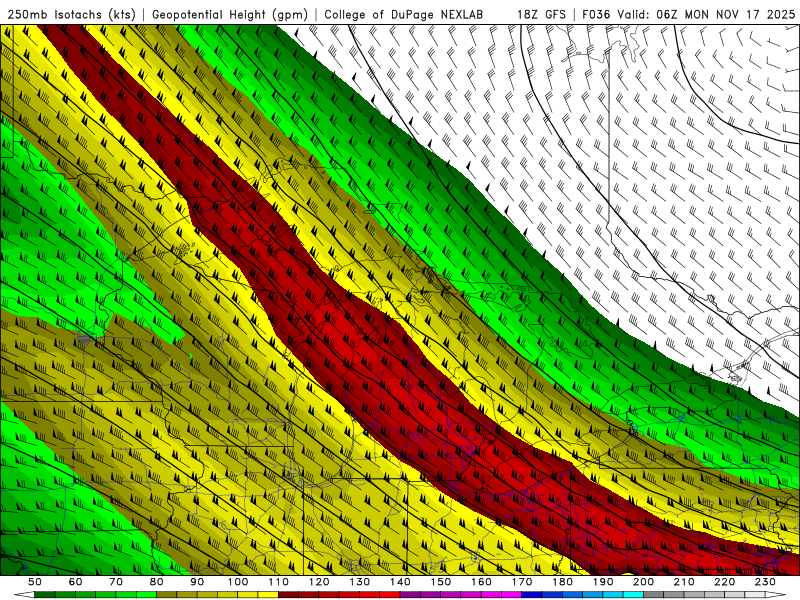
Task: Click the 'College of DuPage NEXLAB' credit text
Action: (x=403, y=14)
